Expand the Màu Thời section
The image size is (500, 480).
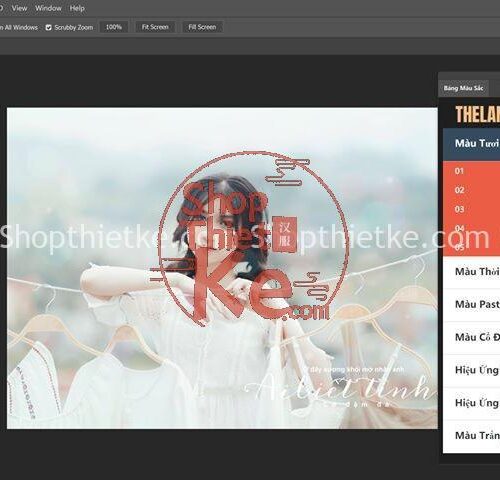click(x=472, y=272)
